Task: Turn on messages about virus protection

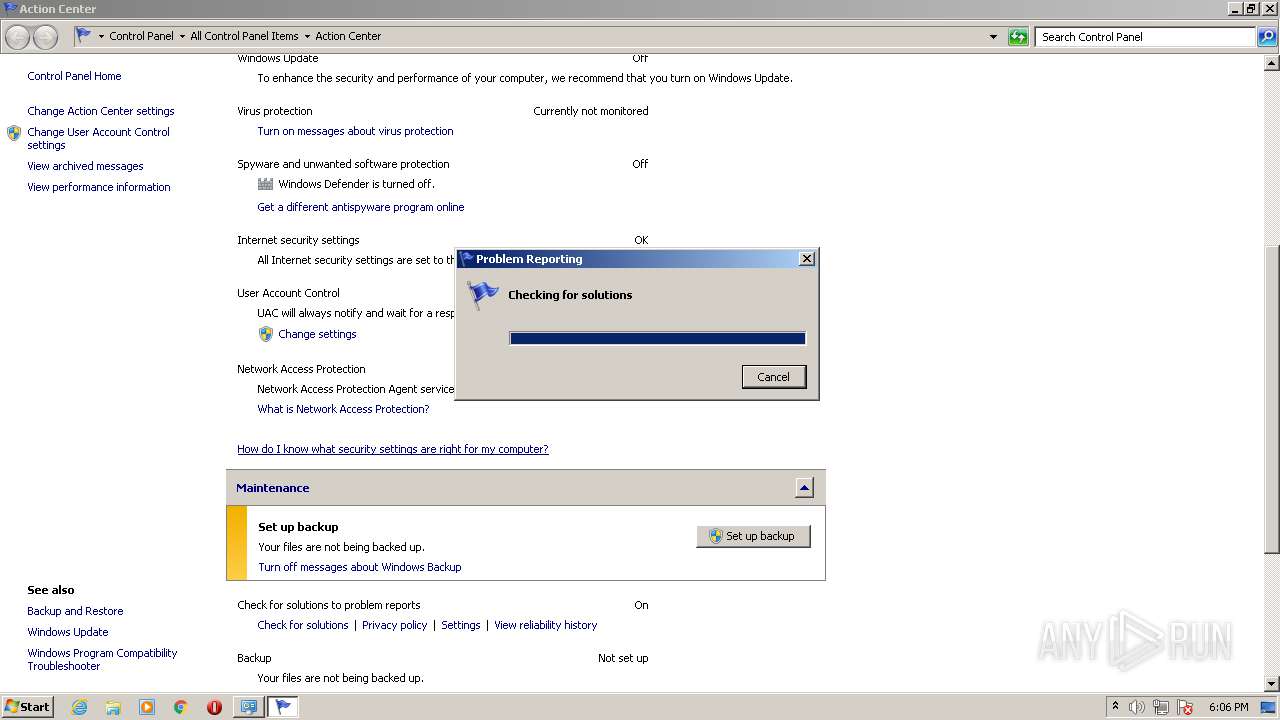Action: [x=355, y=131]
